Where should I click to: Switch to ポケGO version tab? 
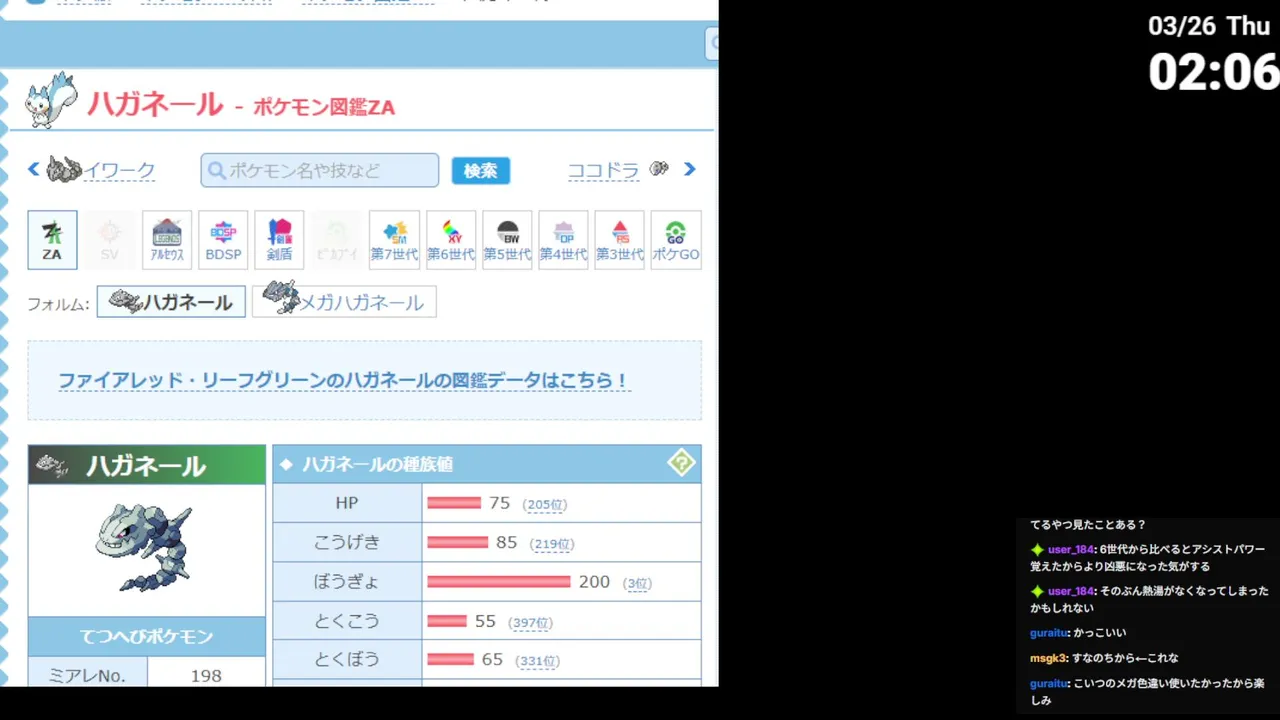click(x=676, y=240)
